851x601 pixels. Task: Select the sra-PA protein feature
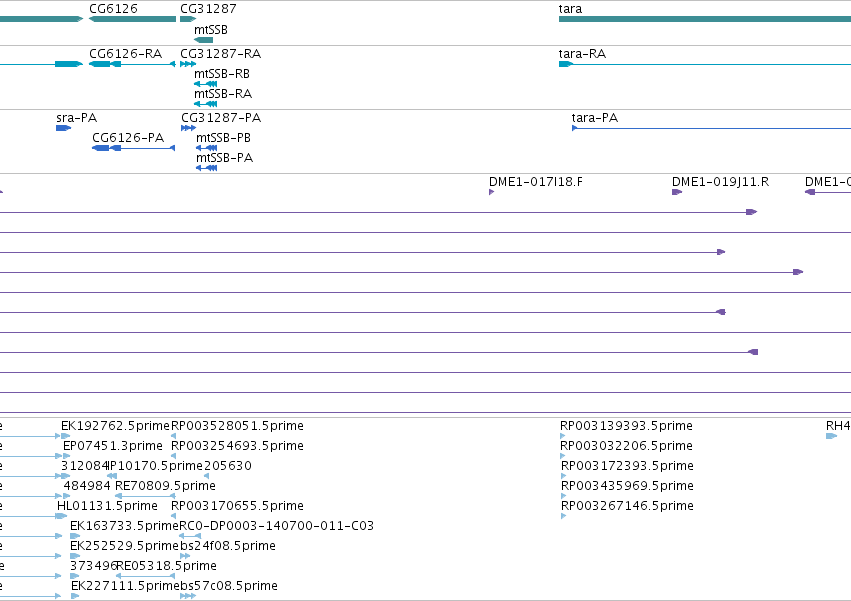pos(63,128)
